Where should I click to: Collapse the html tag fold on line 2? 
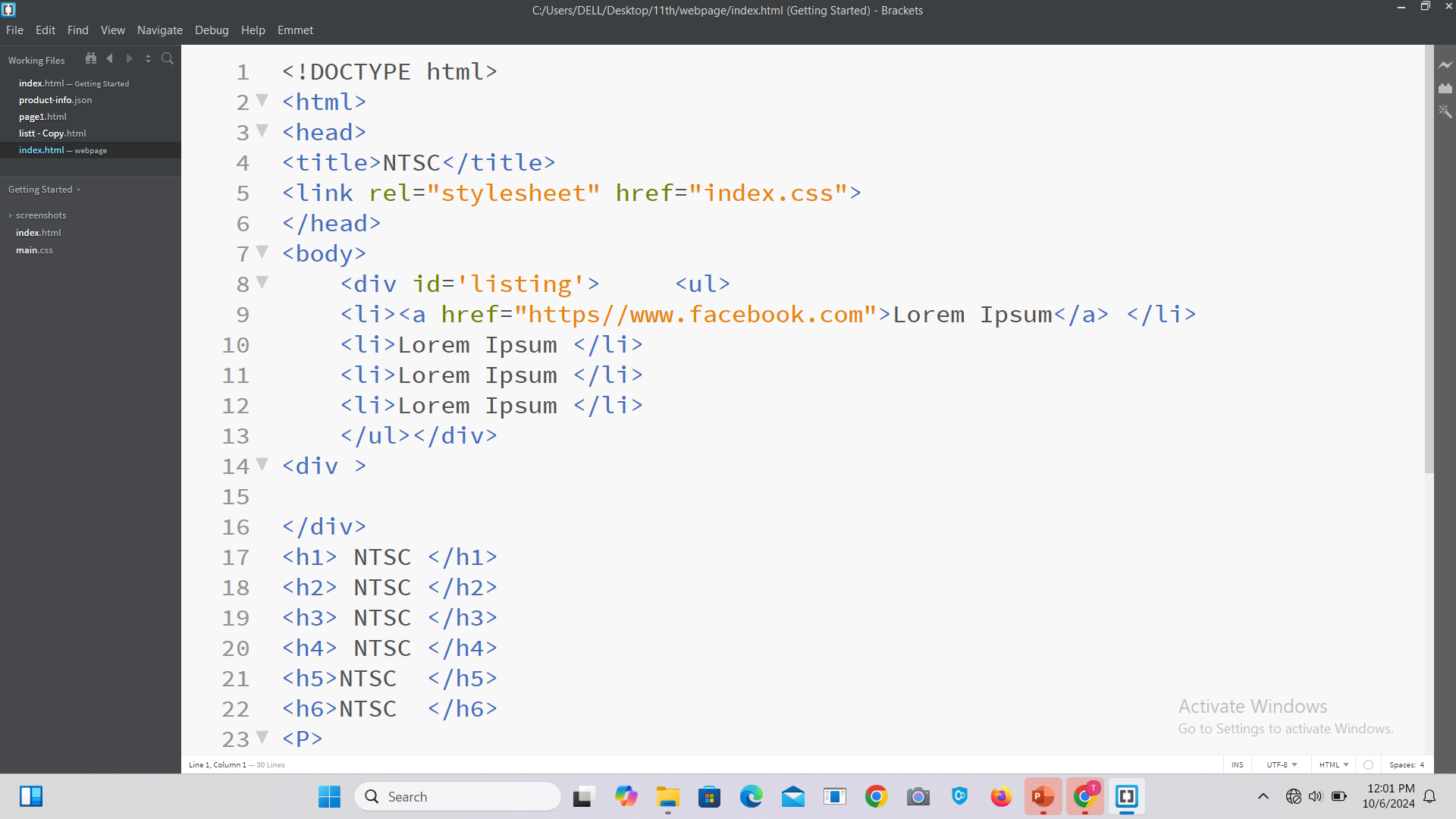pyautogui.click(x=262, y=100)
